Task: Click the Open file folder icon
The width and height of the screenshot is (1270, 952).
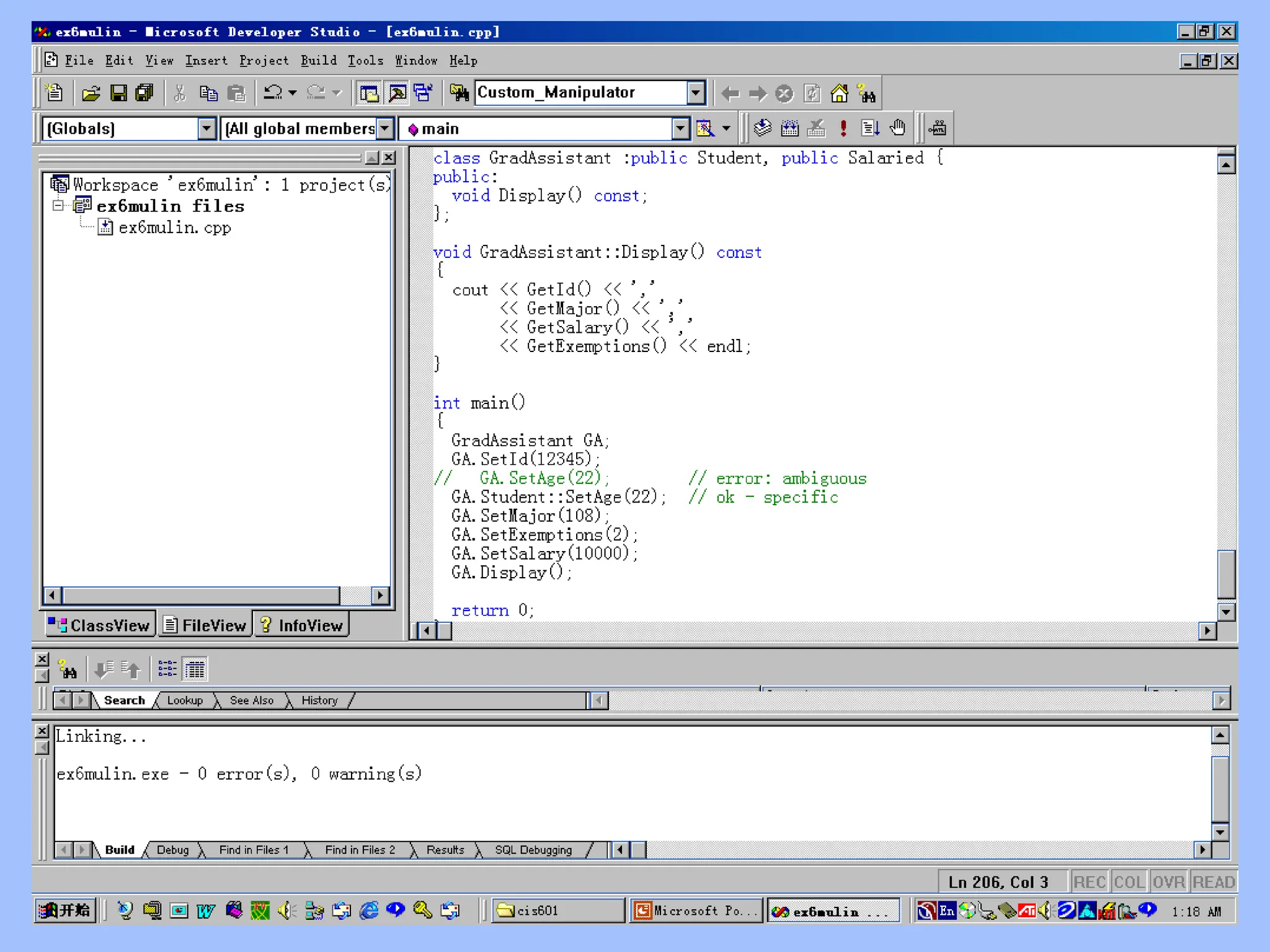Action: coord(91,93)
